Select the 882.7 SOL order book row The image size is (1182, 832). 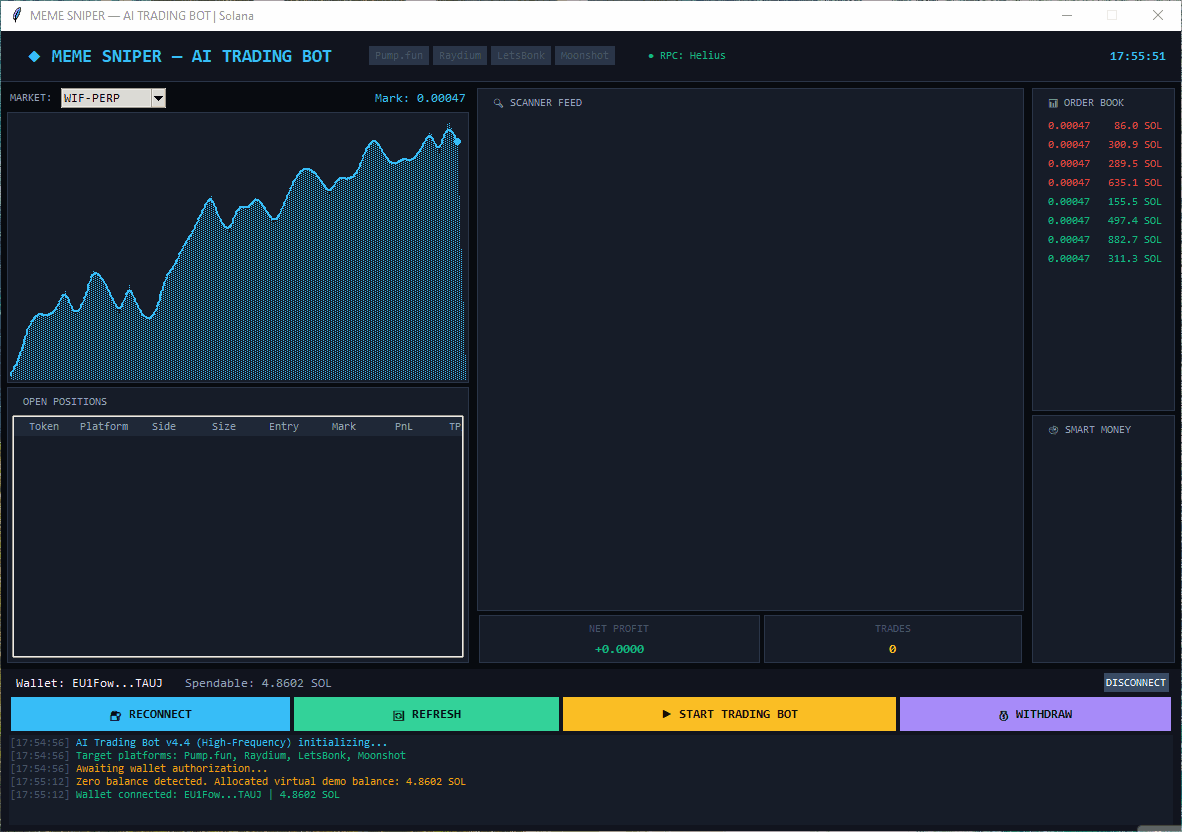point(1104,240)
